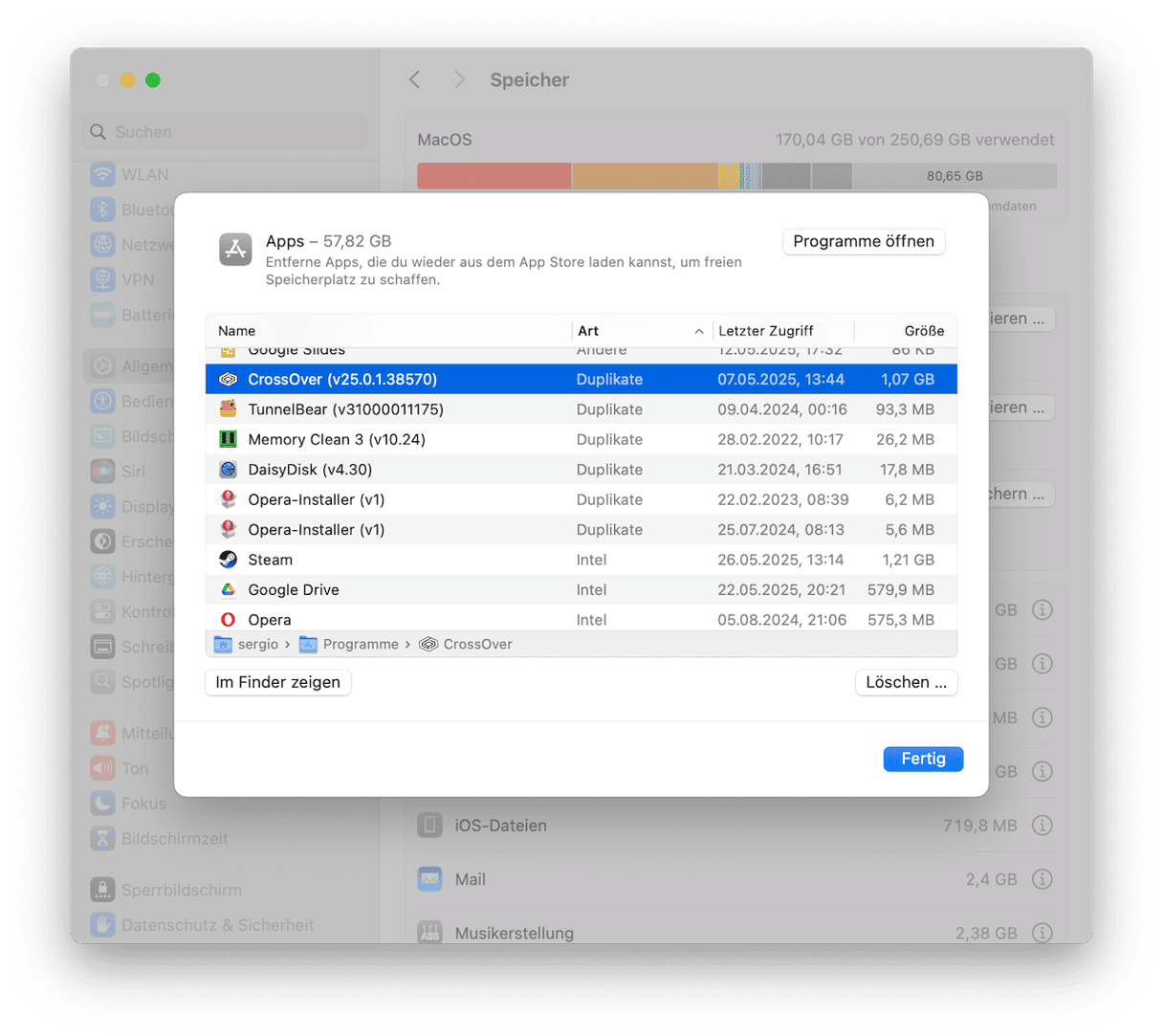The height and width of the screenshot is (1036, 1163).
Task: Select the Google Drive row name
Action: (x=294, y=590)
